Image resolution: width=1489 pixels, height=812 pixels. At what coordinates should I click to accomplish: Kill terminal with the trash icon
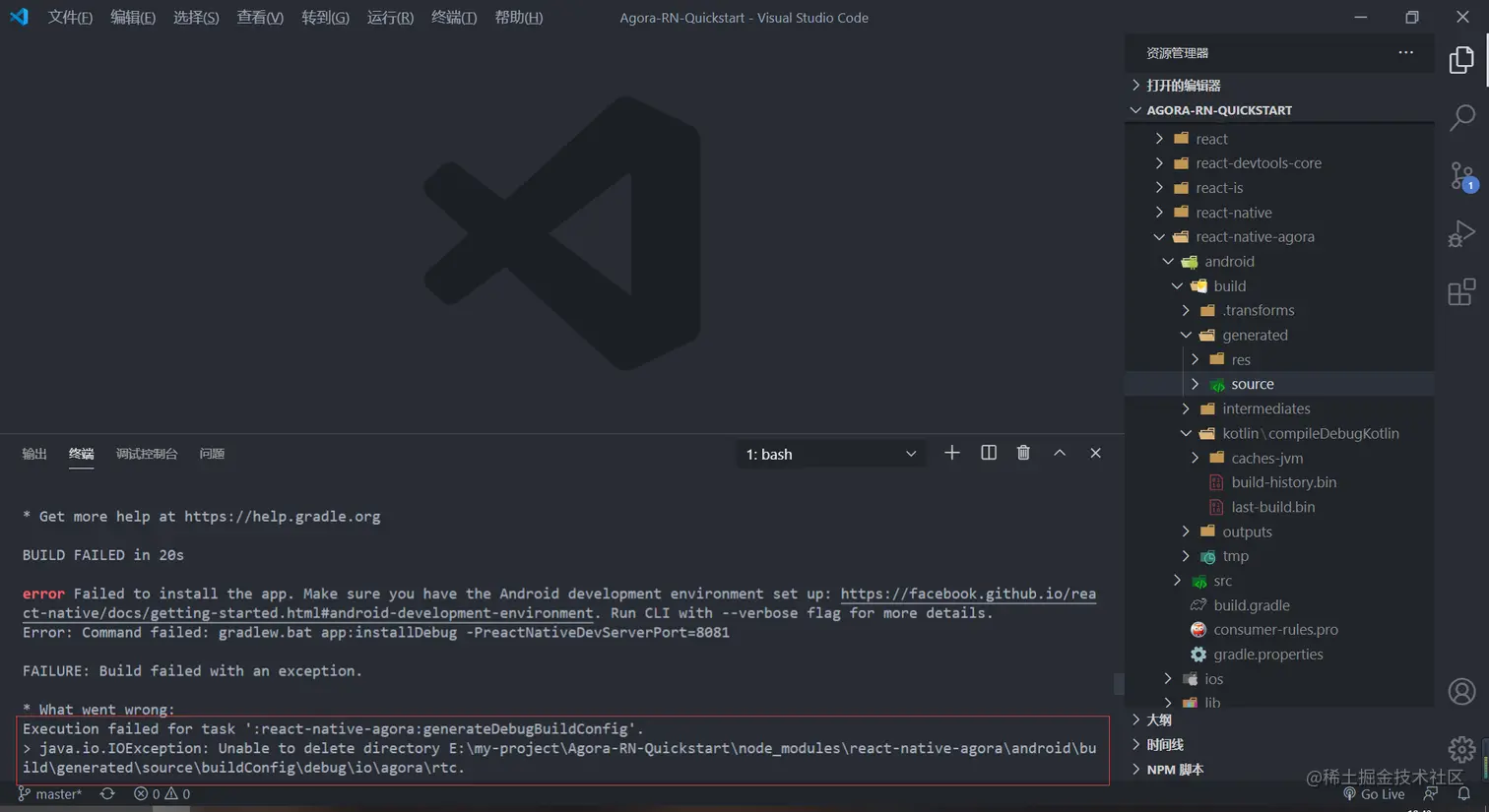pyautogui.click(x=1023, y=453)
